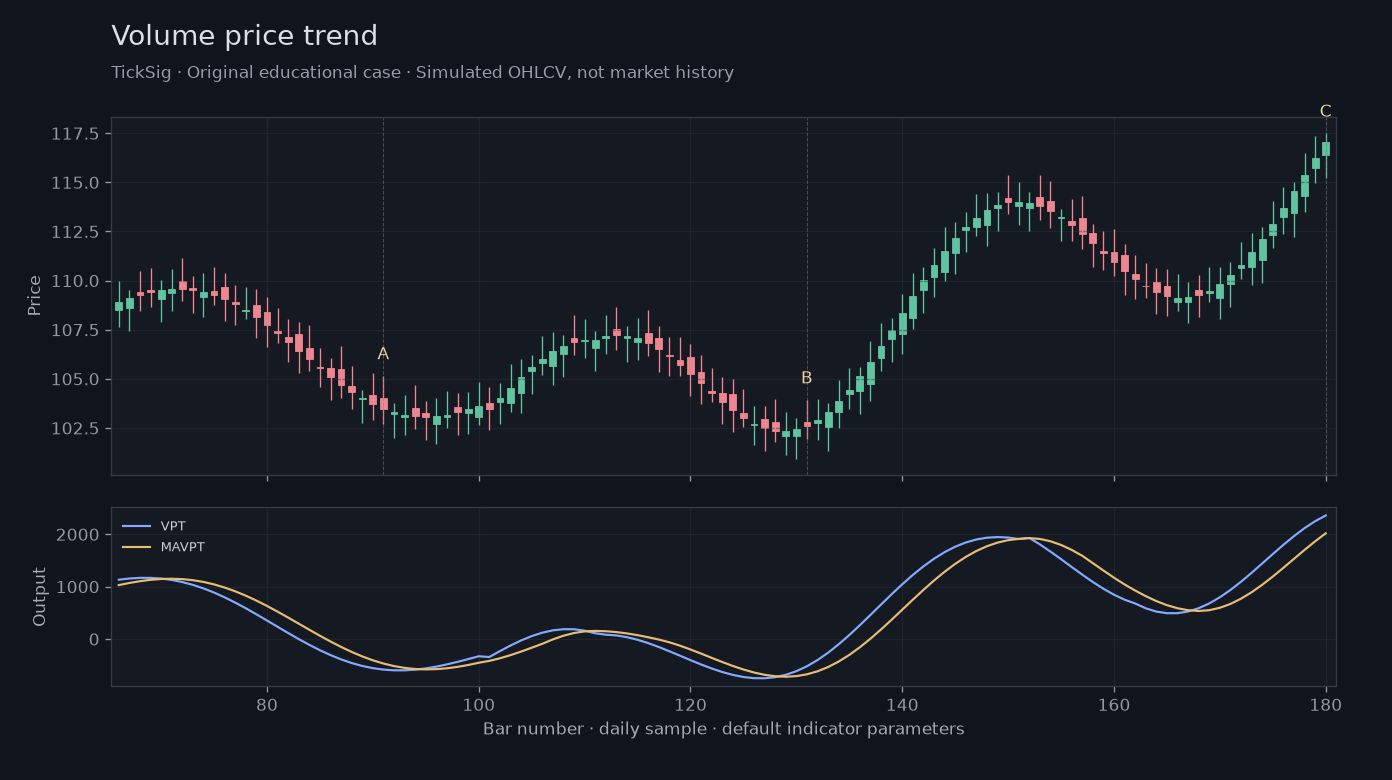Click the 110.0 price axis tick
The image size is (1392, 780).
[76, 281]
